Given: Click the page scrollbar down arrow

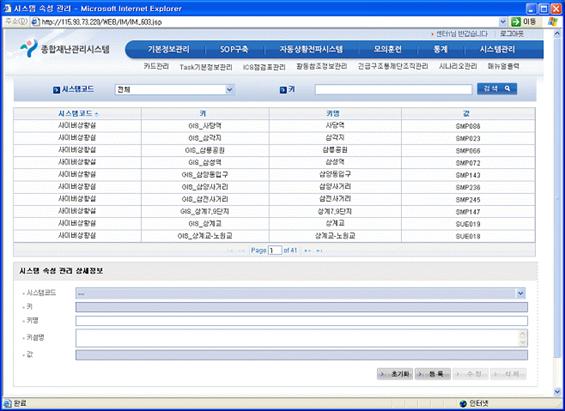Looking at the screenshot, I should 557,391.
